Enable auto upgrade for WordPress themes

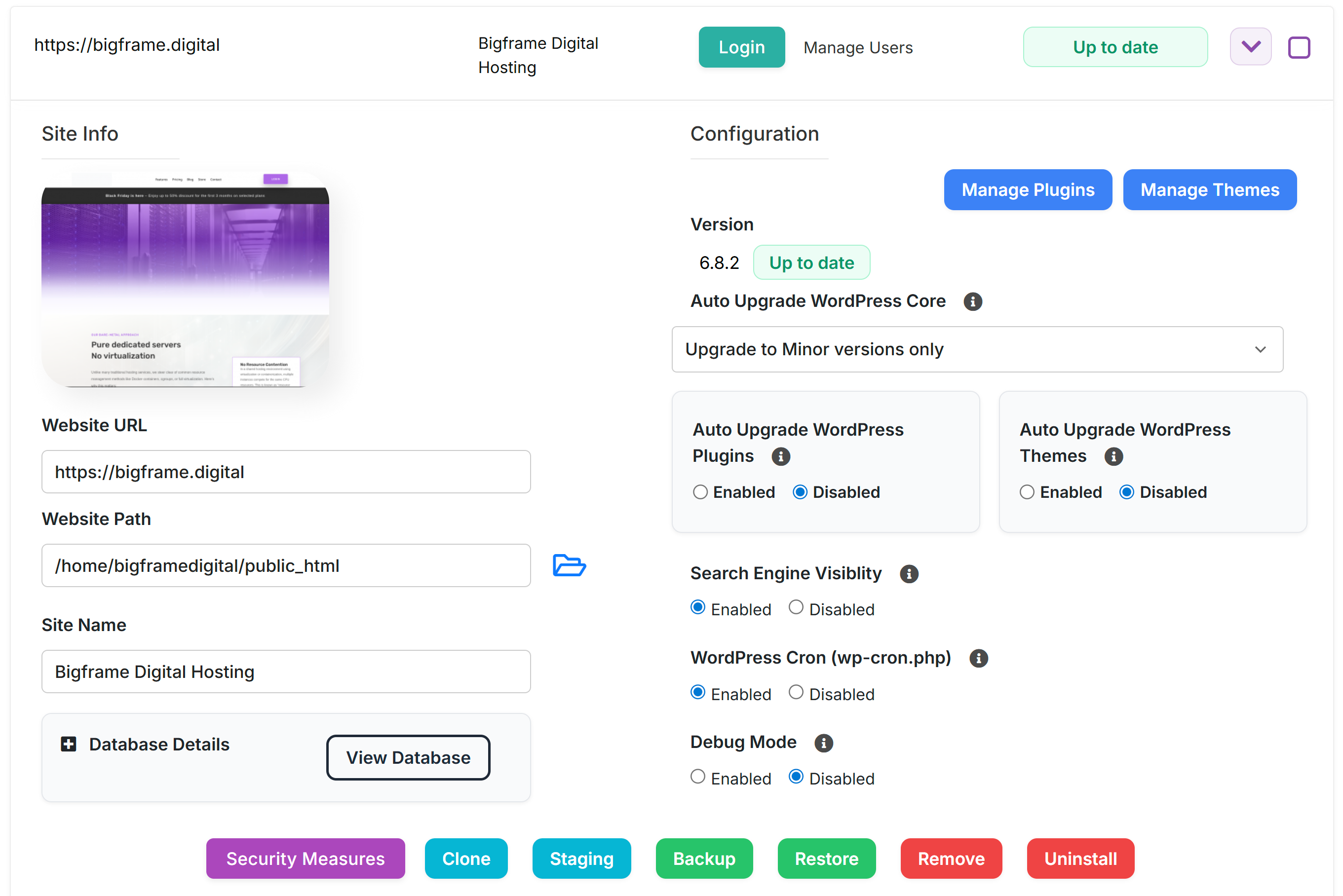click(1027, 492)
